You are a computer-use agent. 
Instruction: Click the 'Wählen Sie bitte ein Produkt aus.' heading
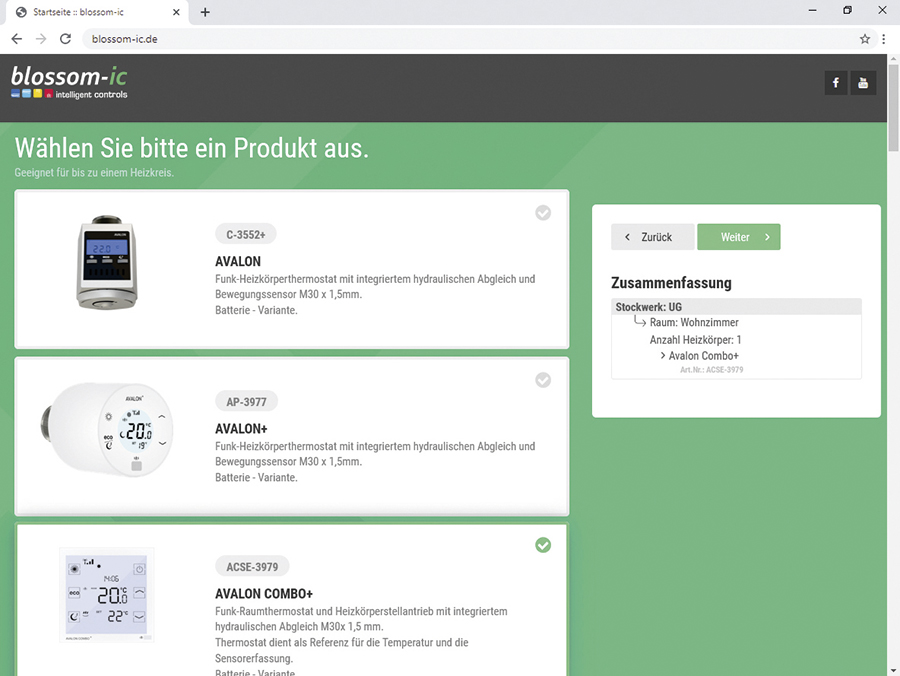(192, 148)
